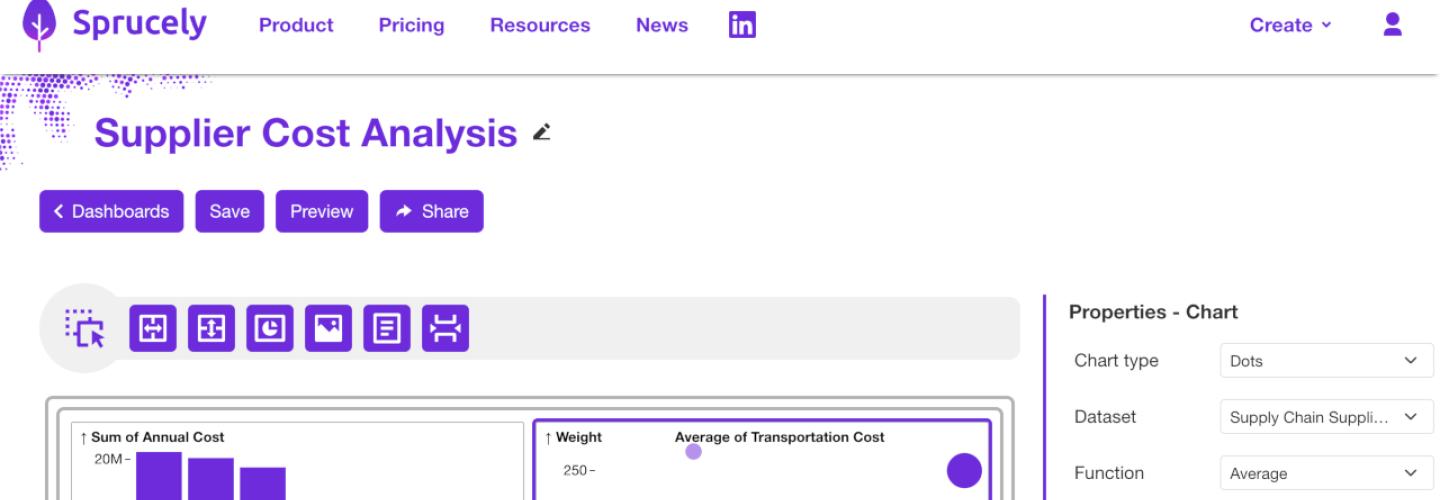This screenshot has width=1440, height=500.
Task: Expand the Create menu
Action: (1290, 25)
